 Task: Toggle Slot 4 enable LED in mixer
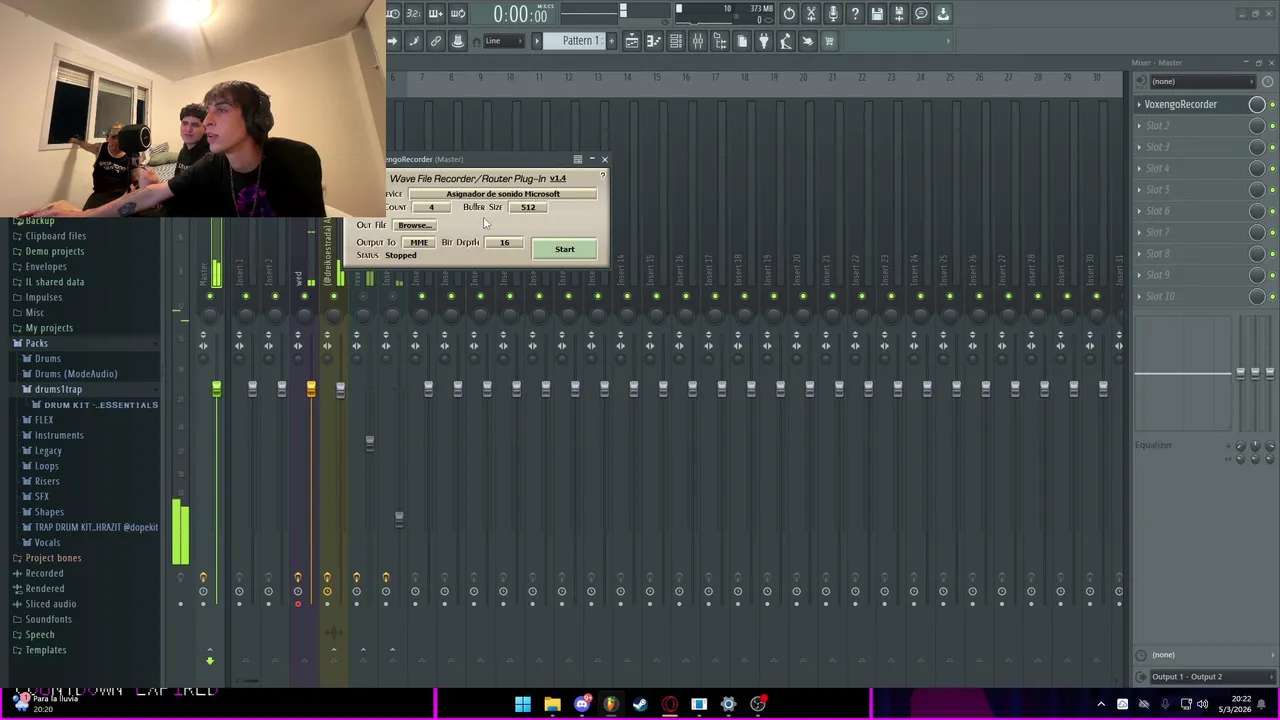pyautogui.click(x=1272, y=169)
